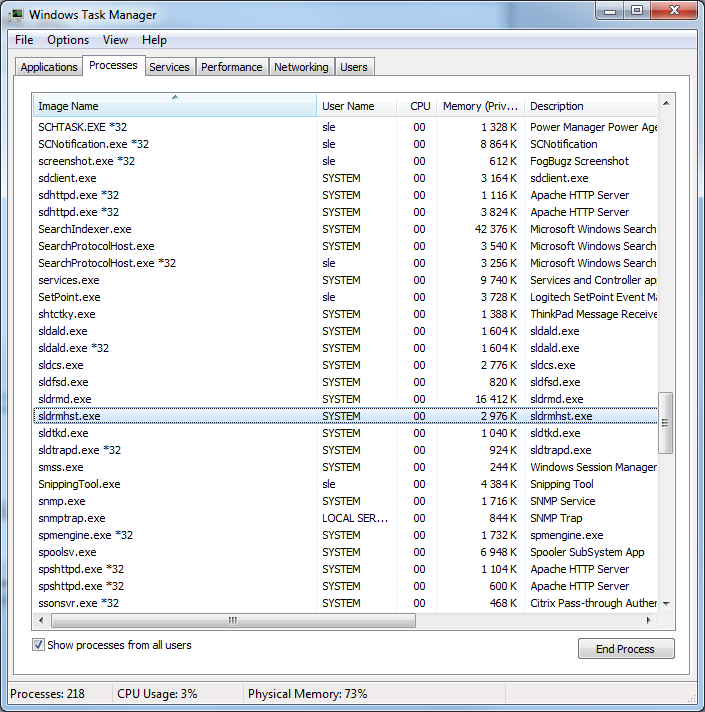Screen dimensions: 705x712
Task: Select the SCHTASK.EXE *32 process
Action: coord(345,127)
